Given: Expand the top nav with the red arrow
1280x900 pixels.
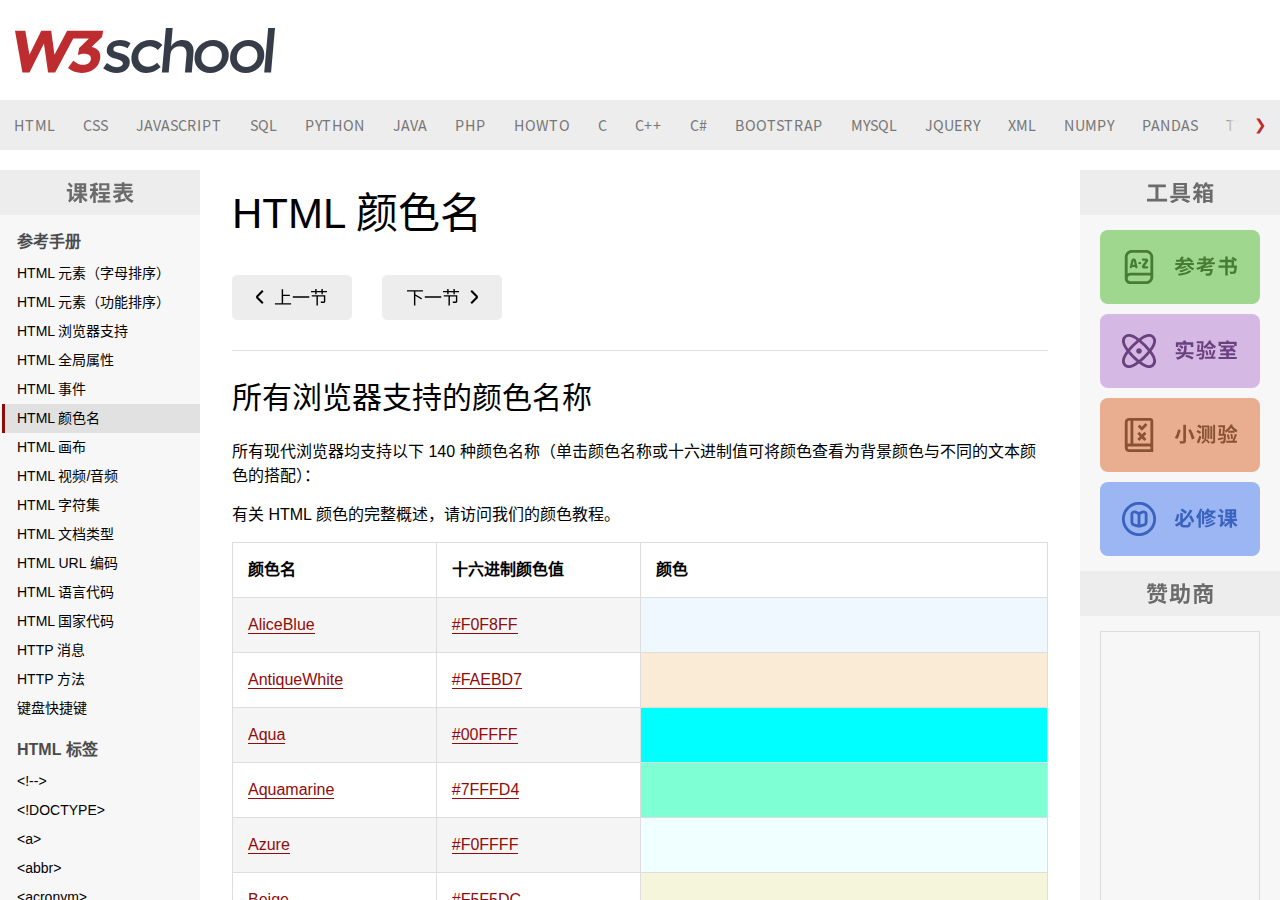Looking at the screenshot, I should (1260, 125).
